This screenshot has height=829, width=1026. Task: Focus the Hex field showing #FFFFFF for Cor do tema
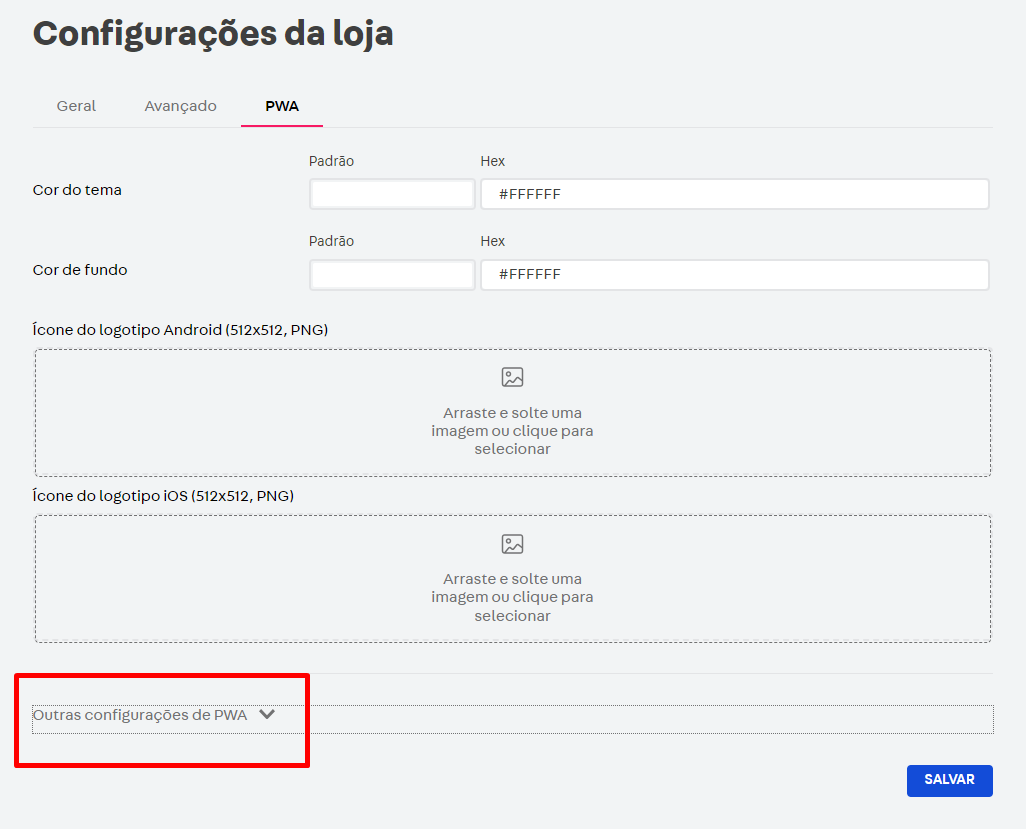[735, 193]
